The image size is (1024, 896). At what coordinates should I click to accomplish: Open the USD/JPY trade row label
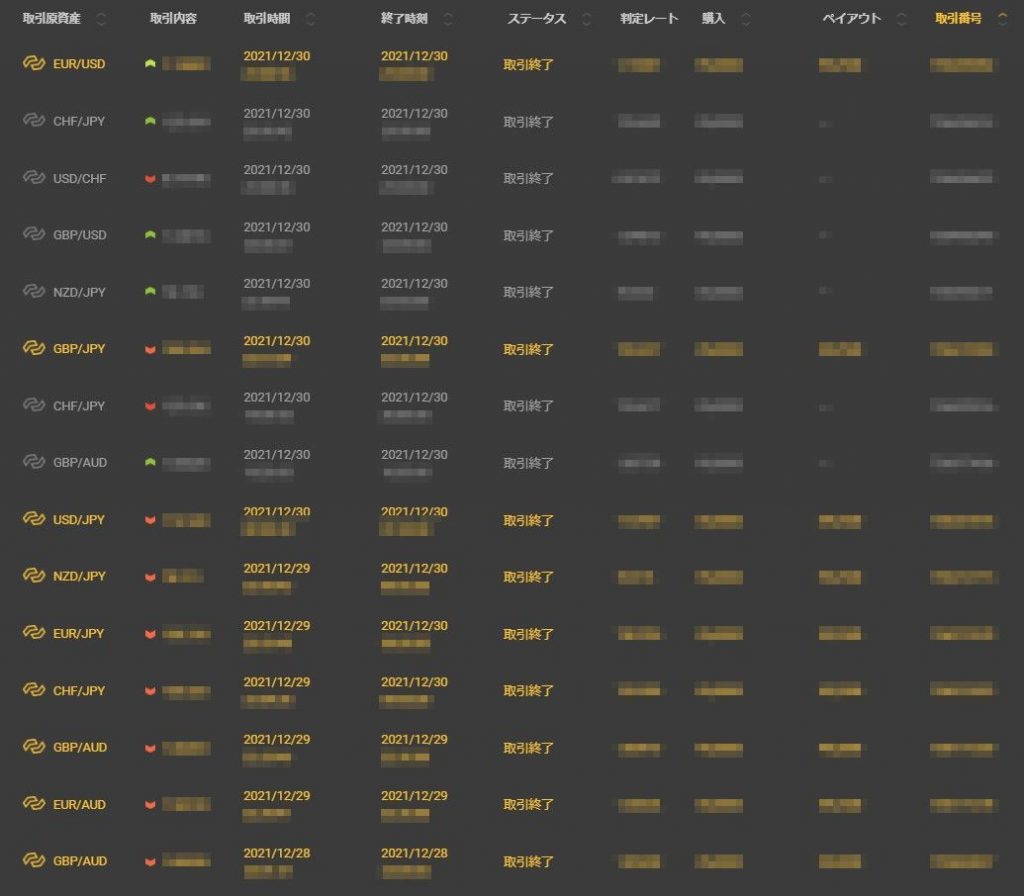click(79, 520)
